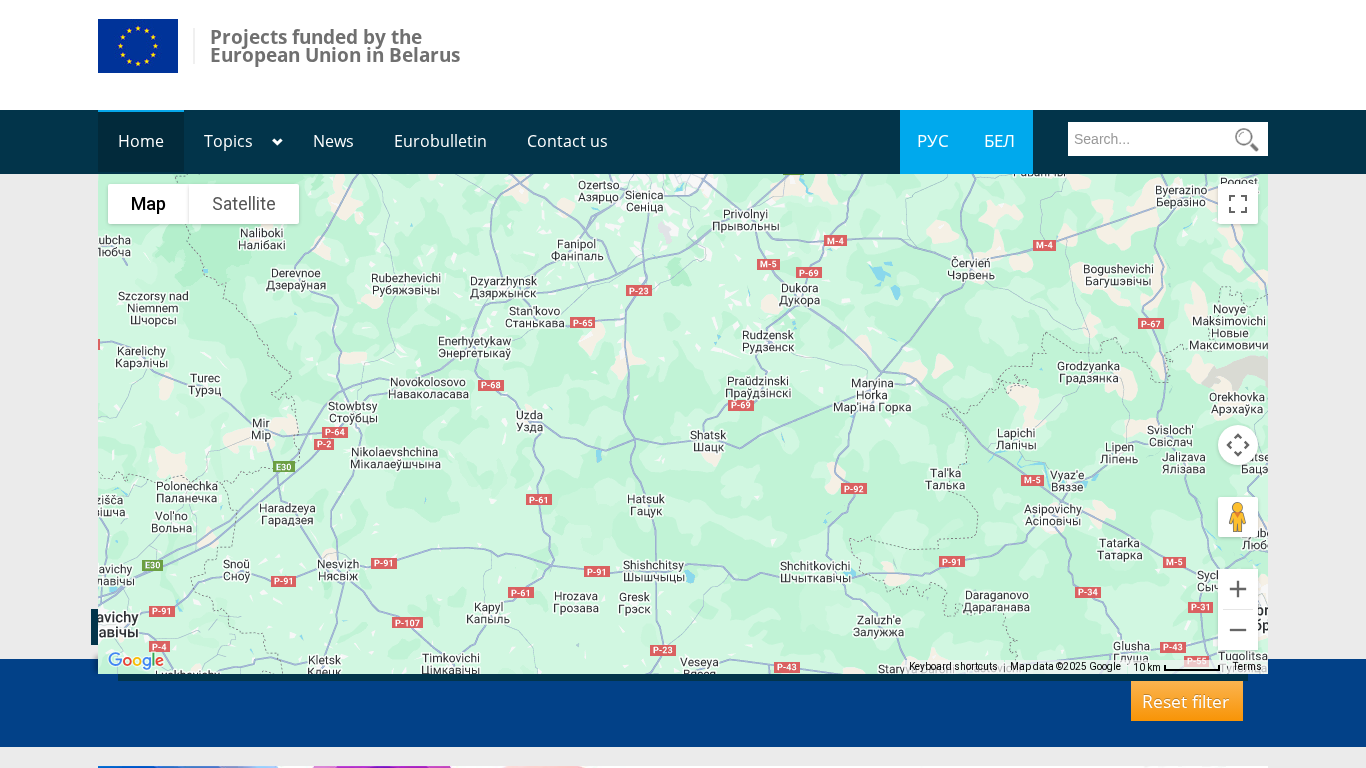Click the Rubezhevichi town label
Image resolution: width=1366 pixels, height=768 pixels.
pyautogui.click(x=406, y=284)
